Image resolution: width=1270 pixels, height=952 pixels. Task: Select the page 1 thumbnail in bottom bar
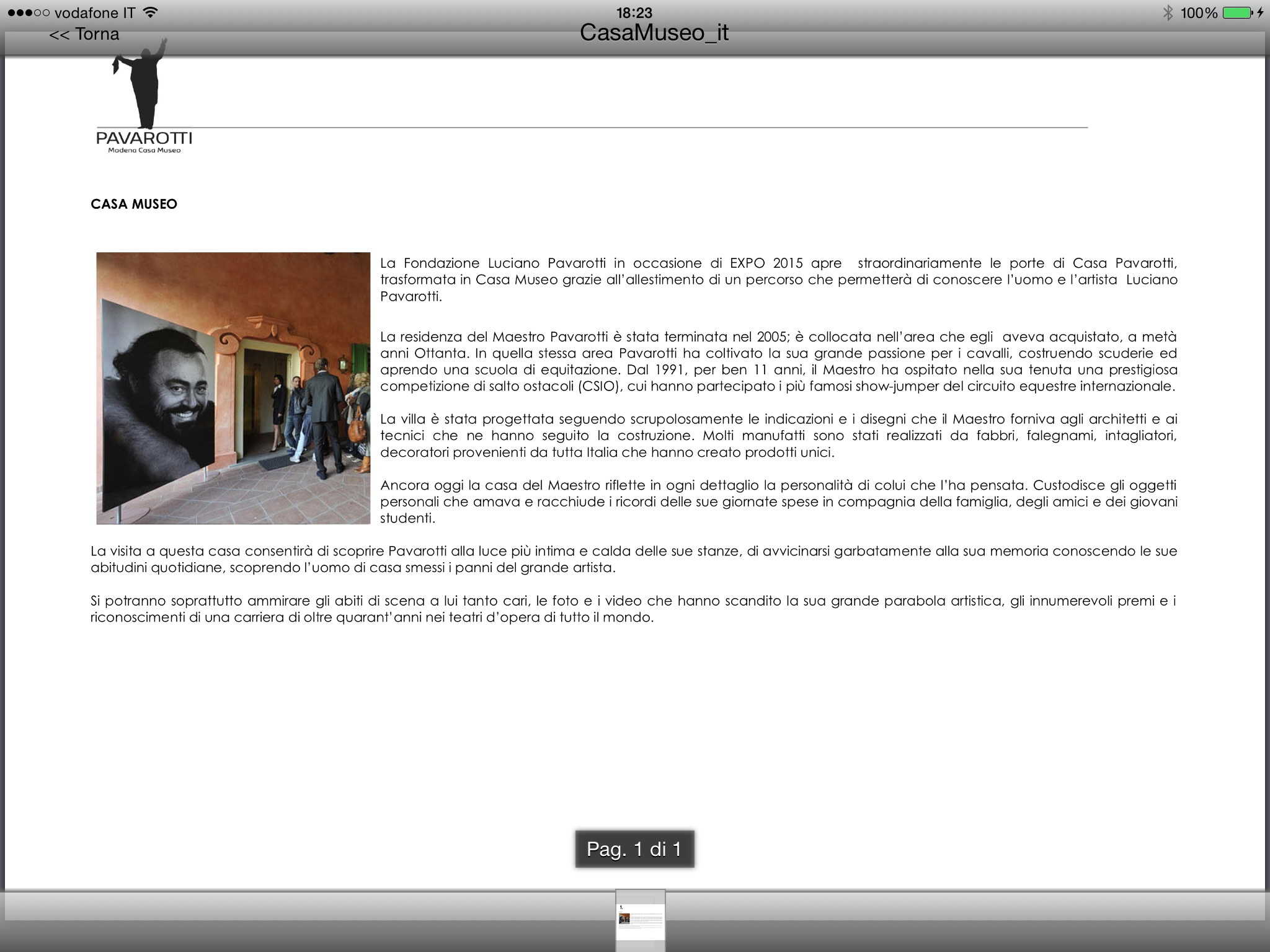pyautogui.click(x=641, y=920)
